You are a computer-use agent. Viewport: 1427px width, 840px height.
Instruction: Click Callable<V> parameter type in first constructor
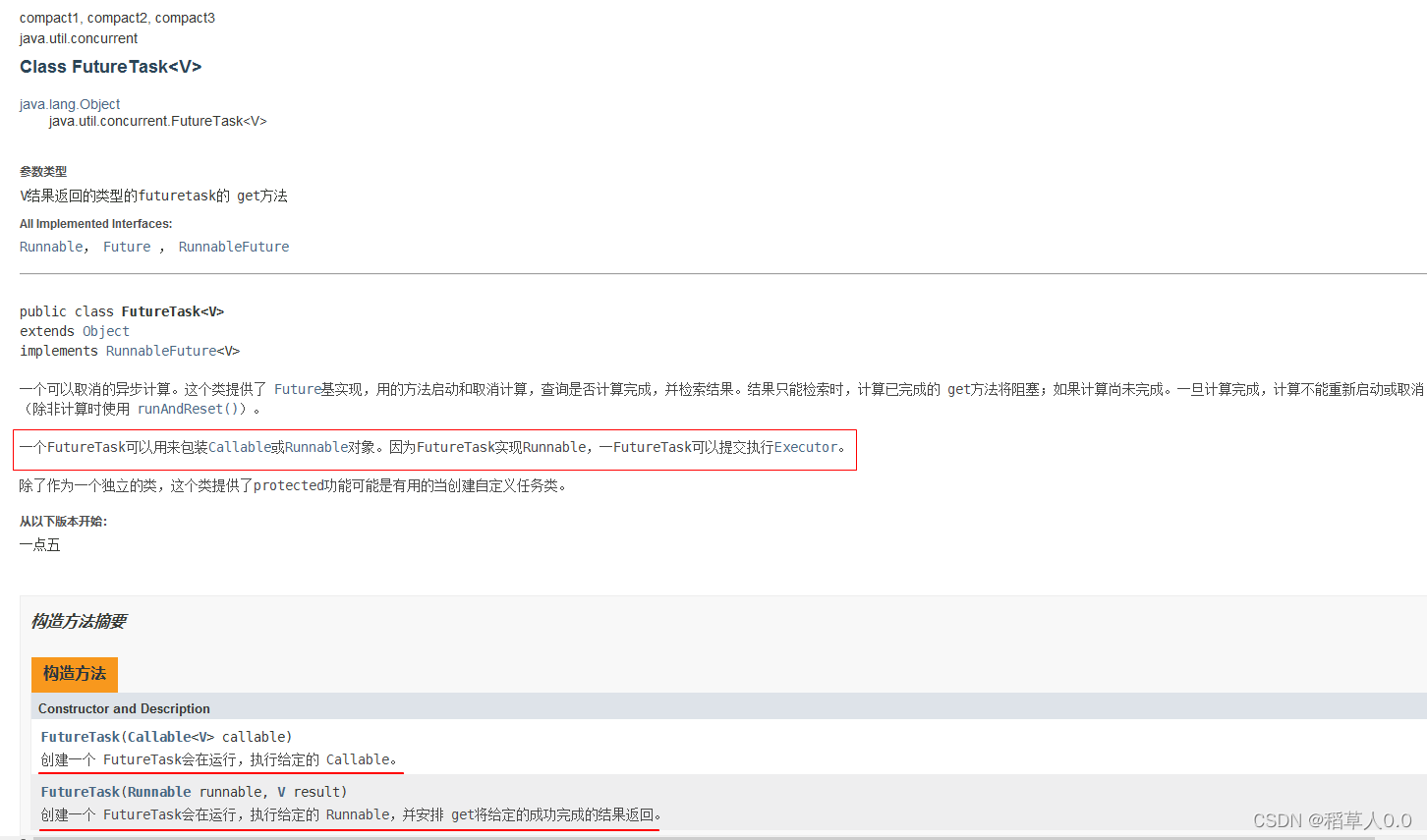click(x=171, y=737)
